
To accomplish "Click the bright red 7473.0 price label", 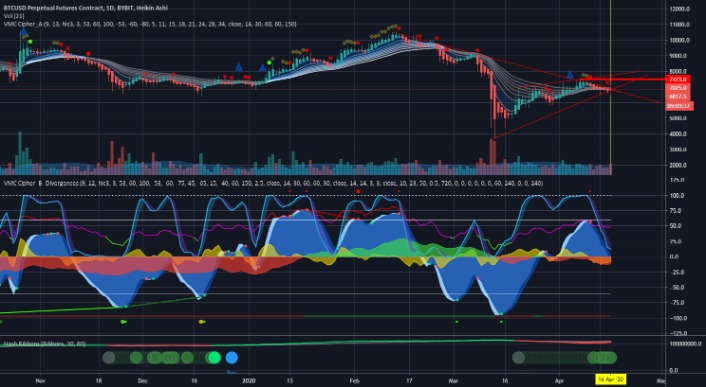I will (678, 79).
